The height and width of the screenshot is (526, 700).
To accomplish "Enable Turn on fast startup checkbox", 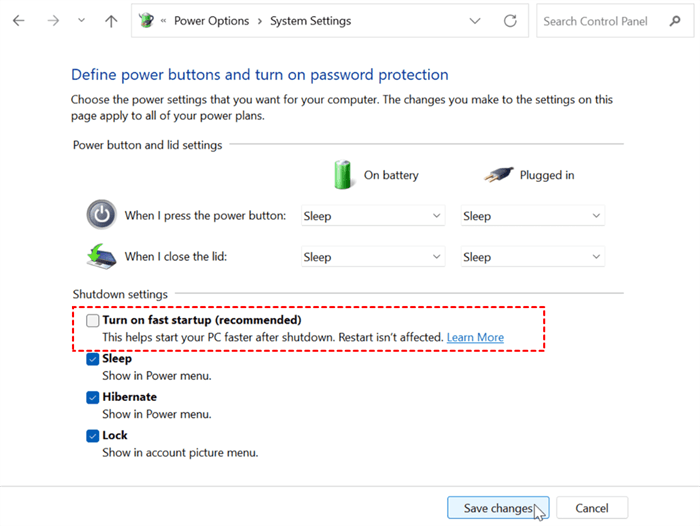I will pyautogui.click(x=93, y=321).
